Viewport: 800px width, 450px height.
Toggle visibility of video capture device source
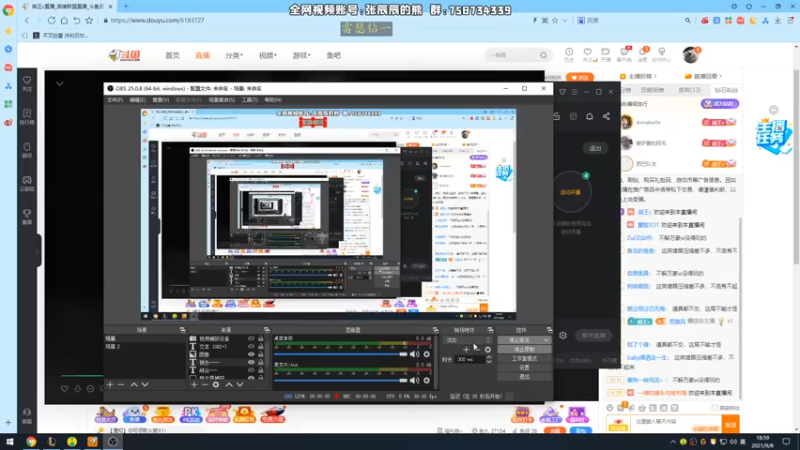(x=251, y=338)
